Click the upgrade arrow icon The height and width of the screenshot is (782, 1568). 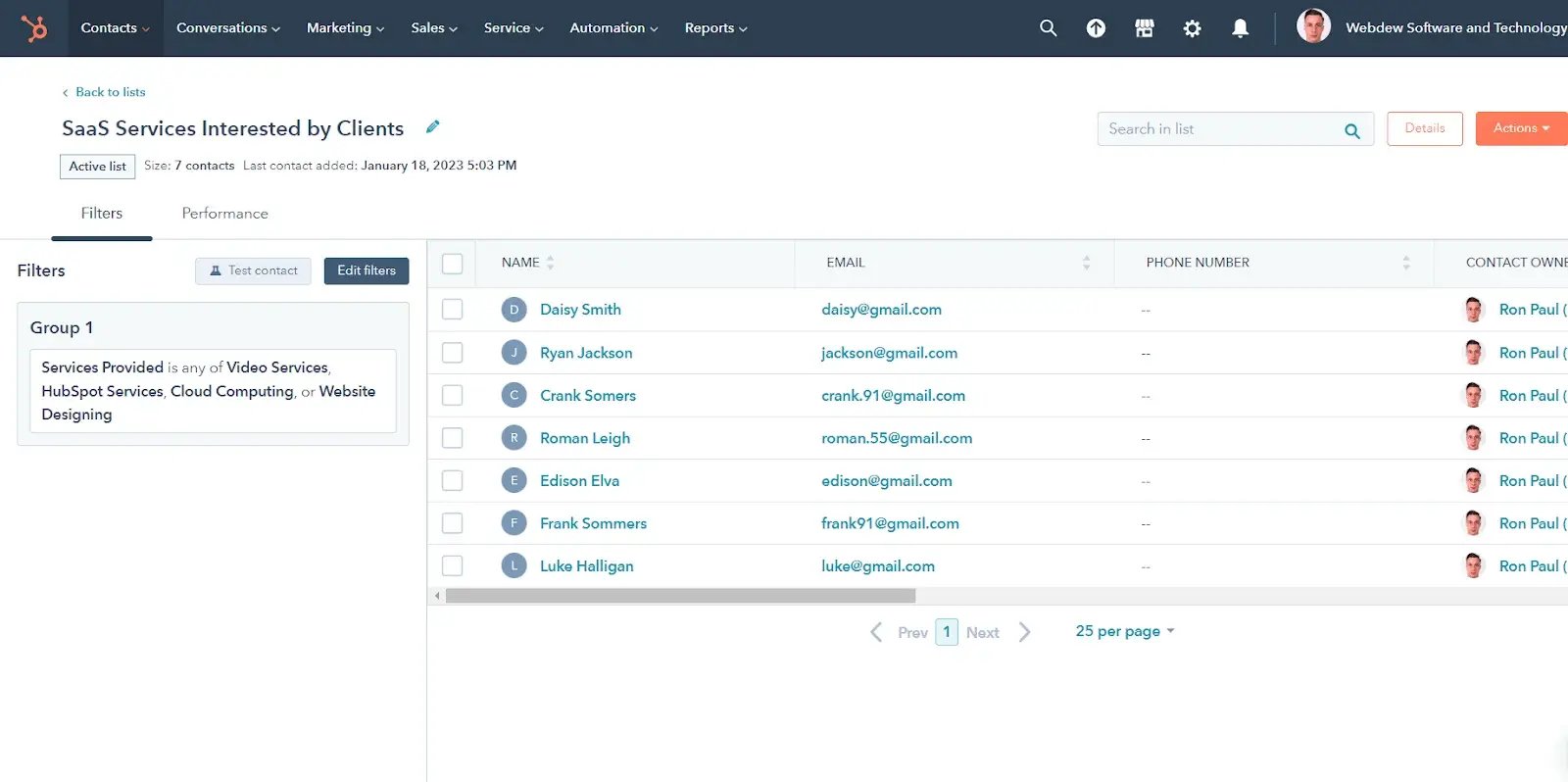click(1096, 28)
